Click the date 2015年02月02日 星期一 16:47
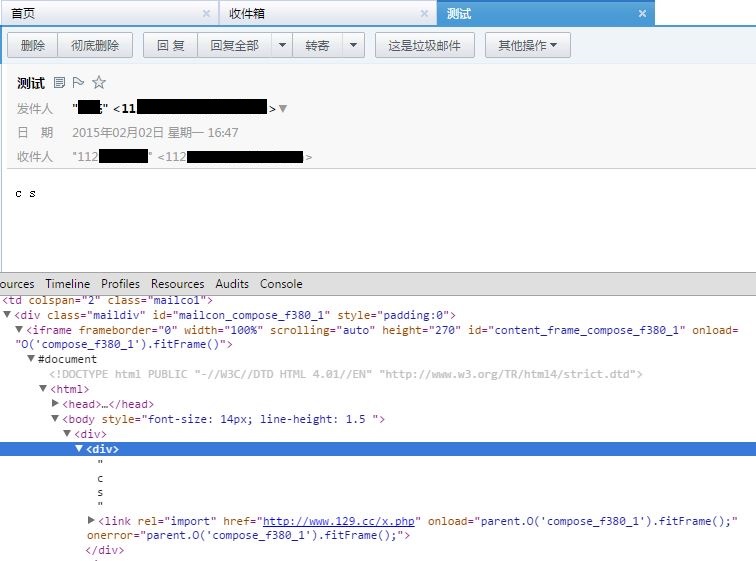This screenshot has width=756, height=561. point(155,133)
